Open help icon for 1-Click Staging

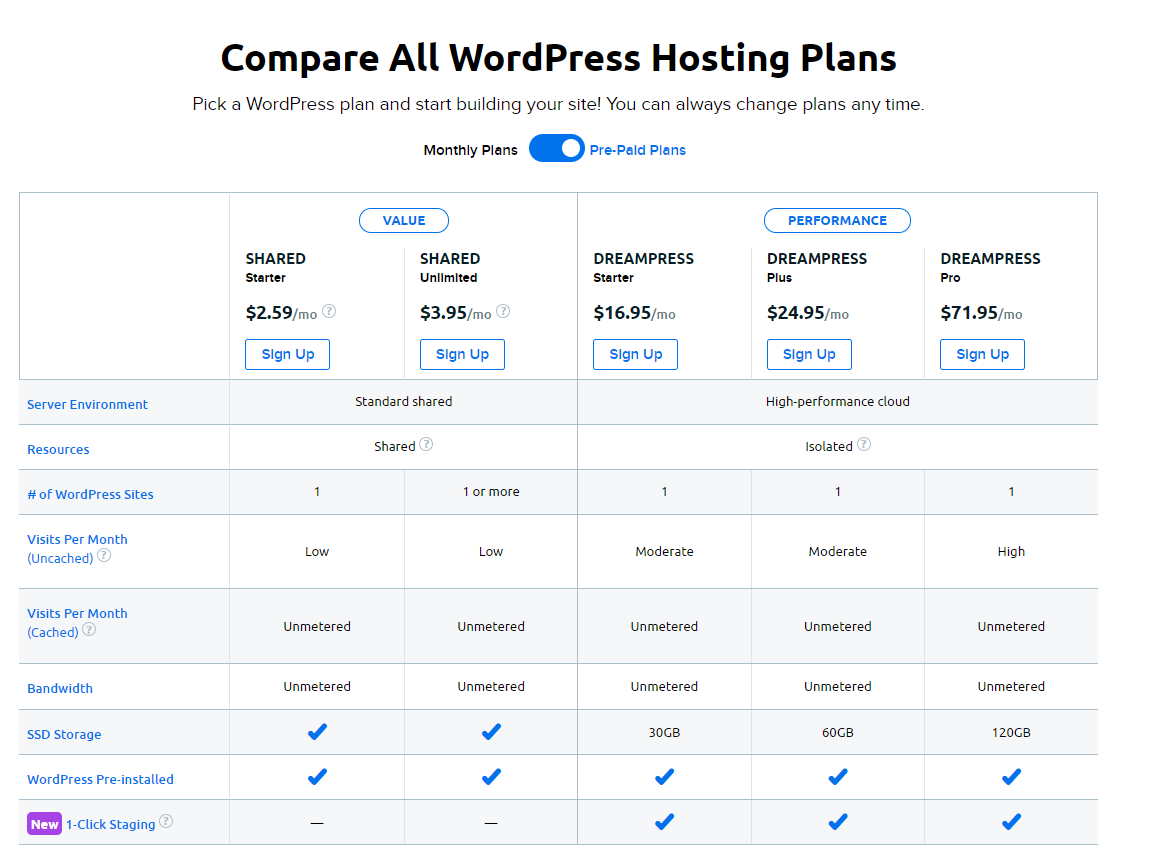pos(166,821)
